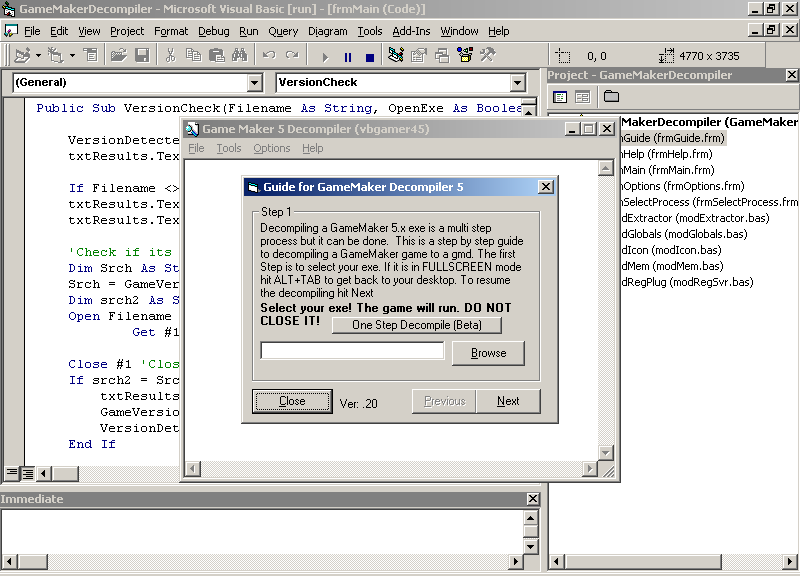Viewport: 802px width, 576px height.
Task: Click the Undo arrow icon
Action: coord(269,55)
